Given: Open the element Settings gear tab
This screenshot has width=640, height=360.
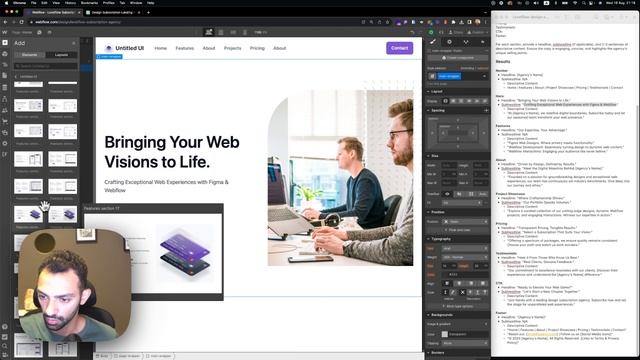Looking at the screenshot, I should (449, 42).
